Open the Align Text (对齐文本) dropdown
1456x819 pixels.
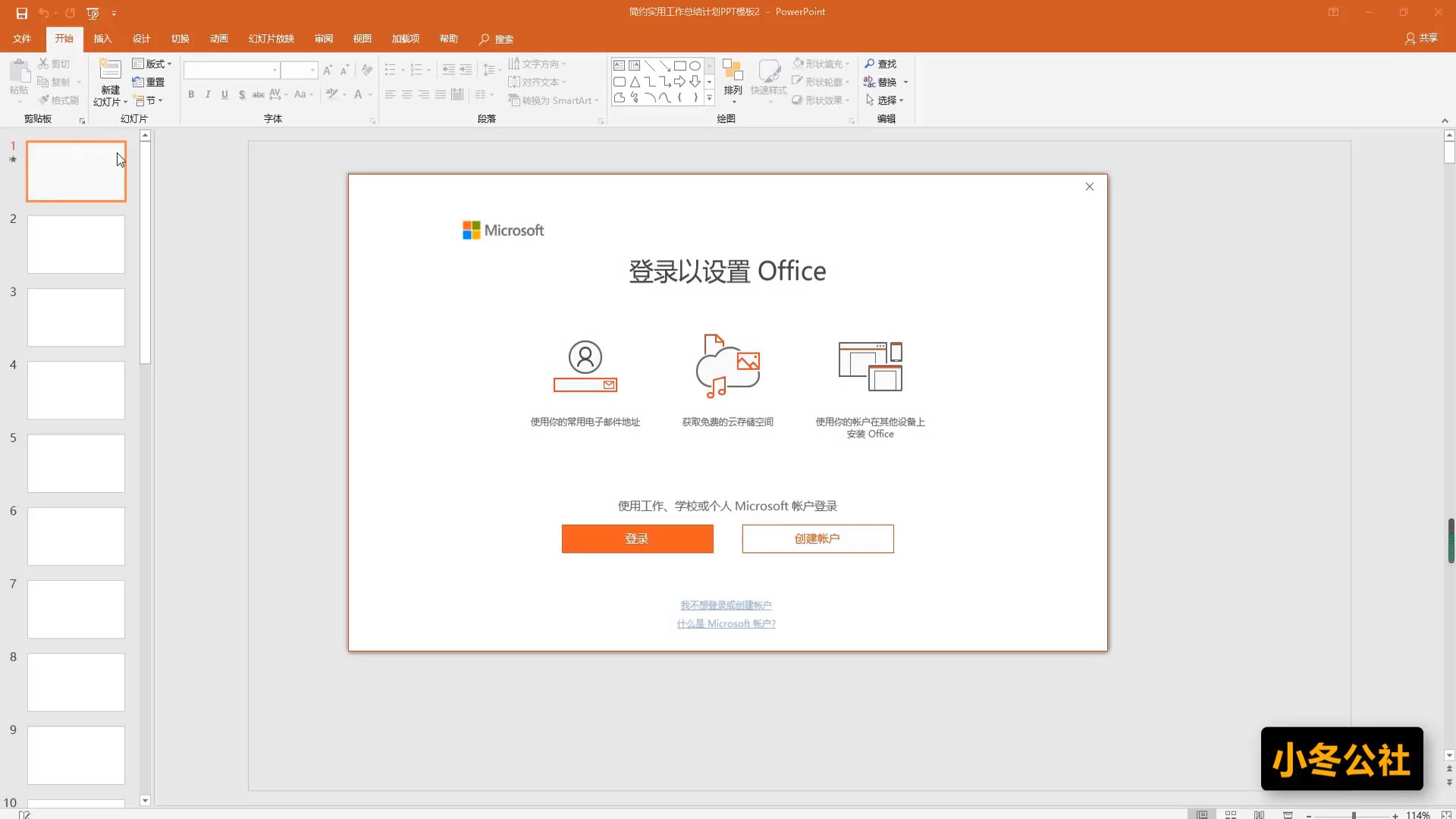[x=537, y=82]
